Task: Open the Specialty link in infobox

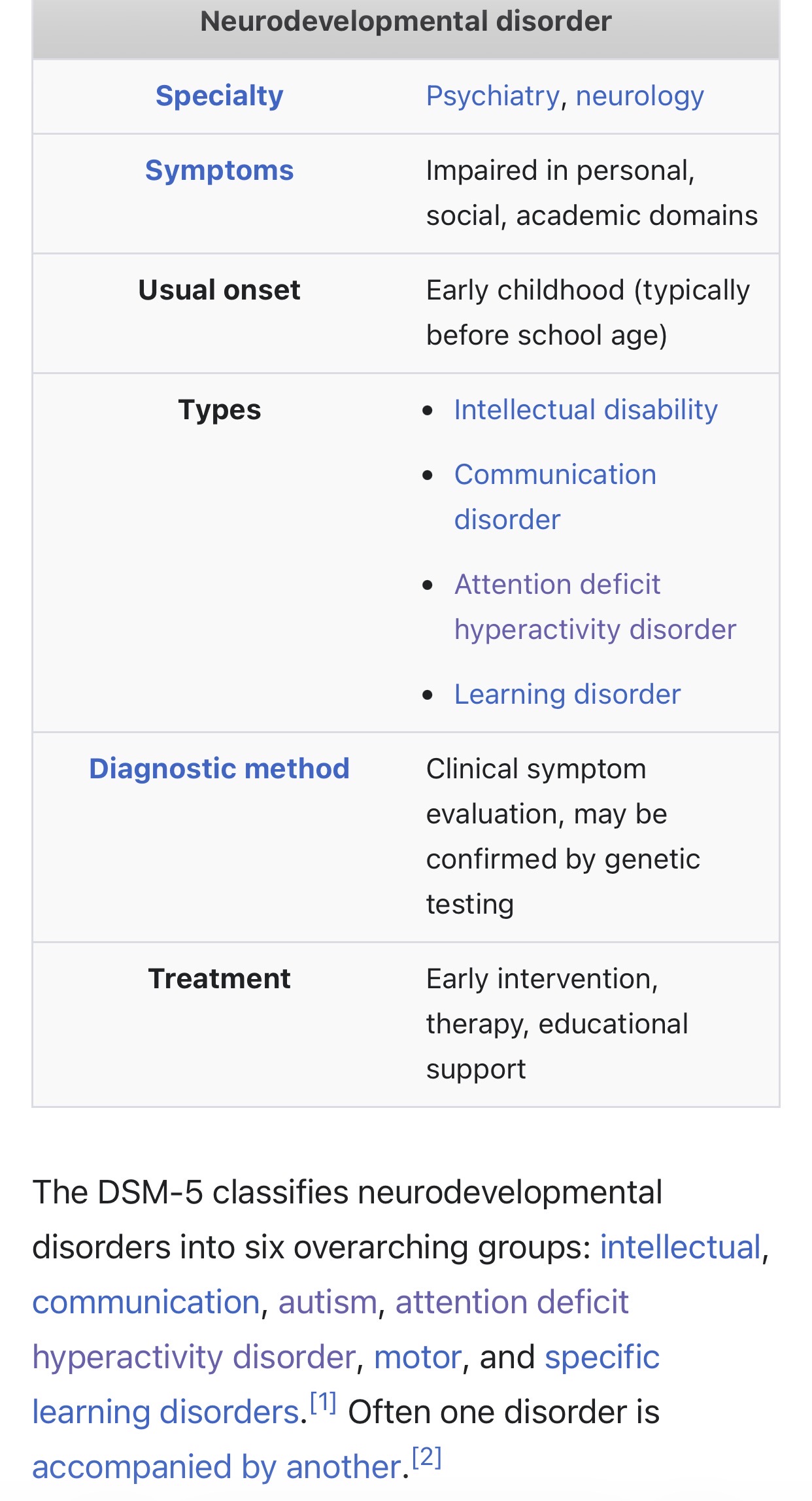Action: [219, 96]
